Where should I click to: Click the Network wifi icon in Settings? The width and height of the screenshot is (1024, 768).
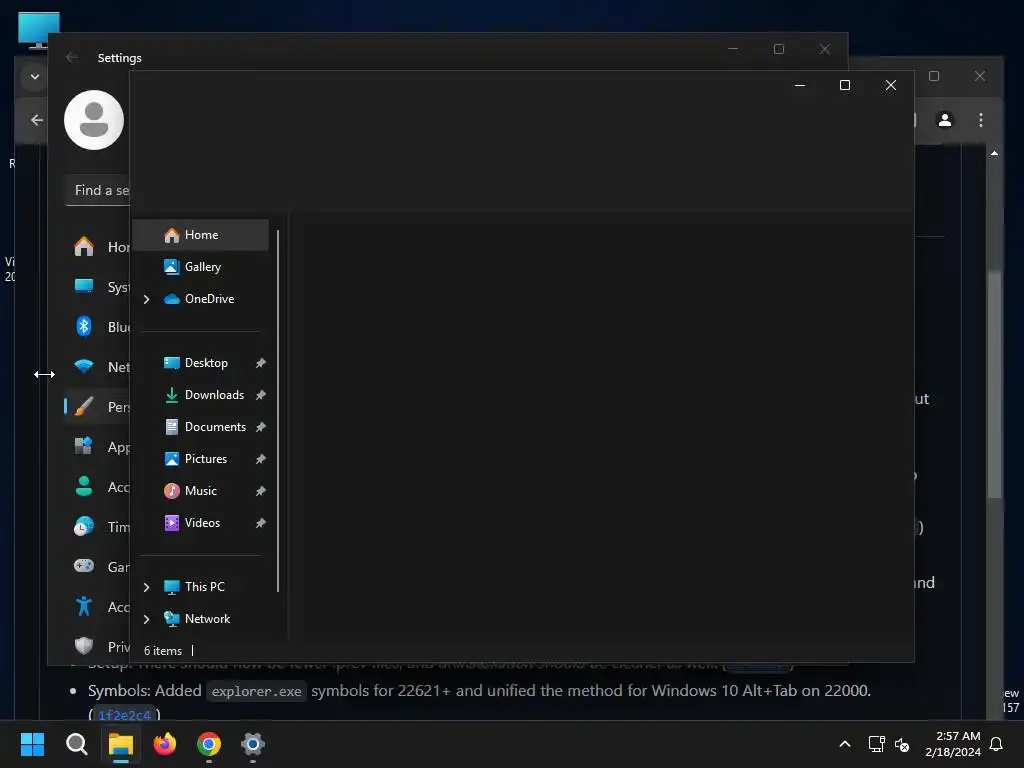click(84, 366)
